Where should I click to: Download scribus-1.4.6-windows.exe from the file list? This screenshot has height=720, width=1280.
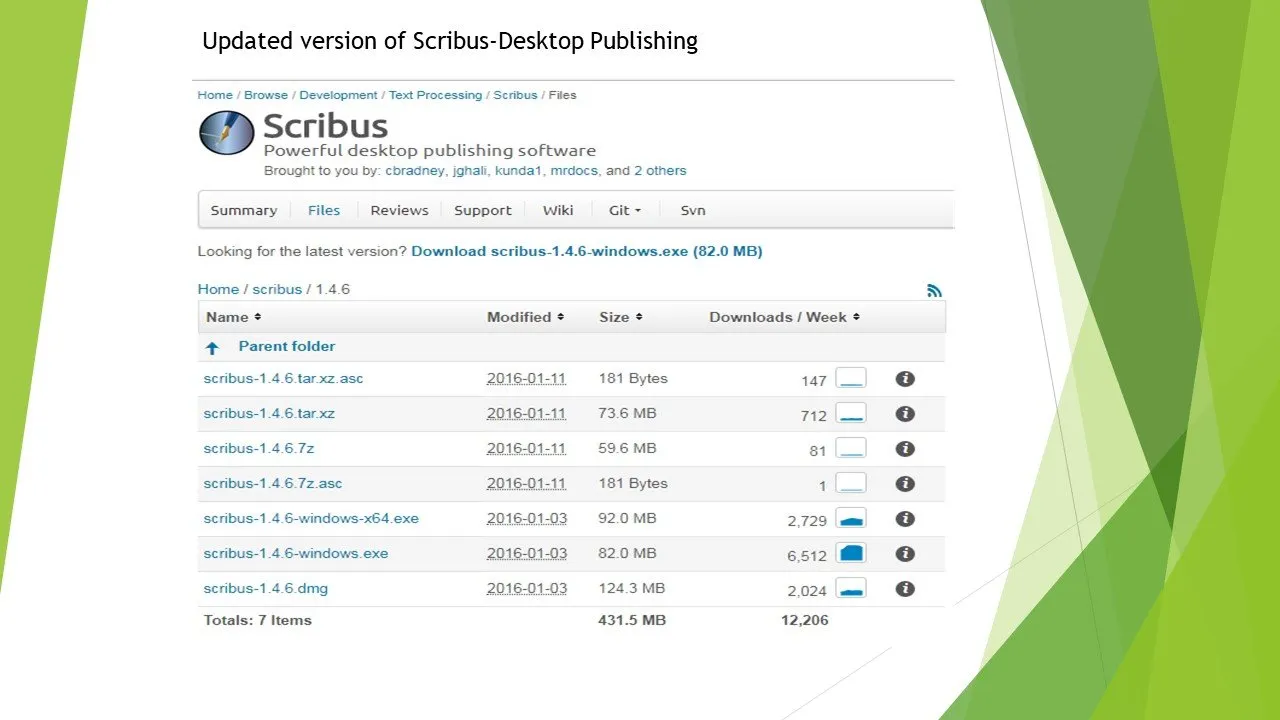(295, 553)
